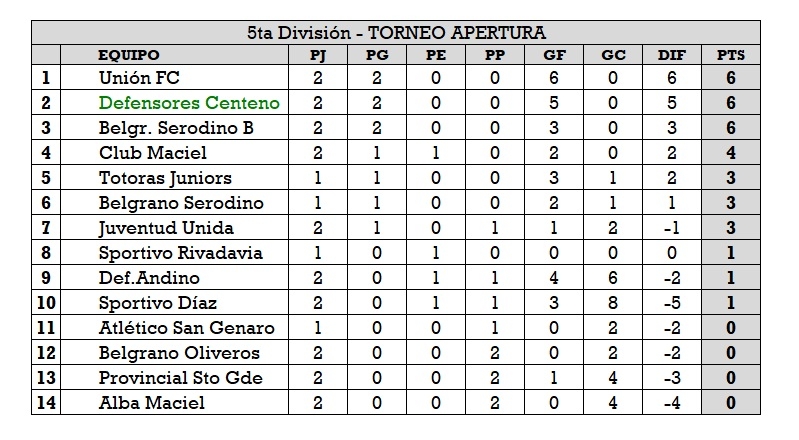
Task: Select the PJ column header
Action: point(318,55)
